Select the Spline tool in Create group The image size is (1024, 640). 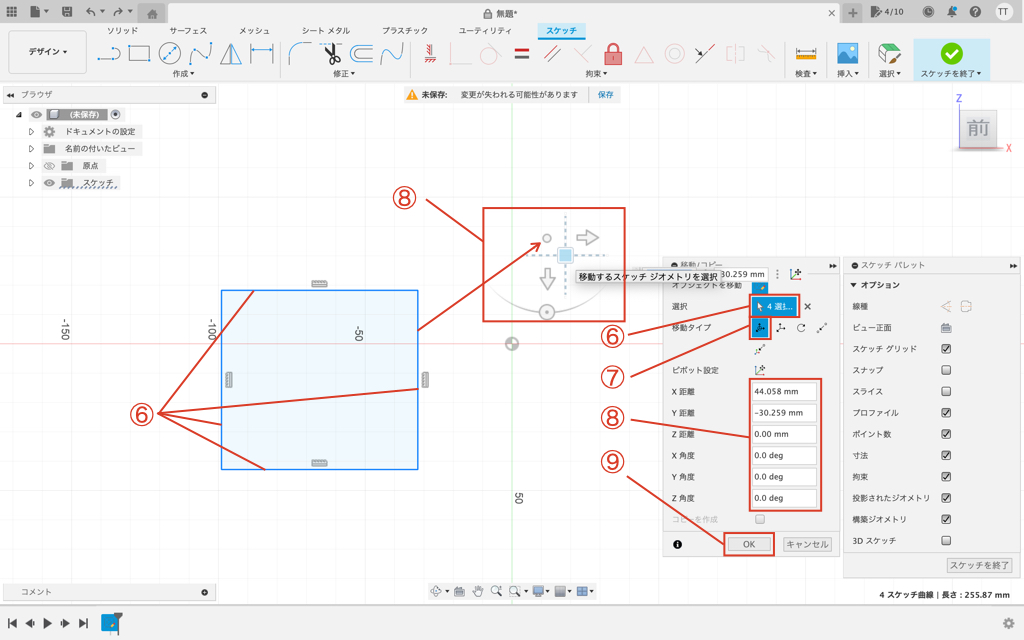pyautogui.click(x=200, y=54)
